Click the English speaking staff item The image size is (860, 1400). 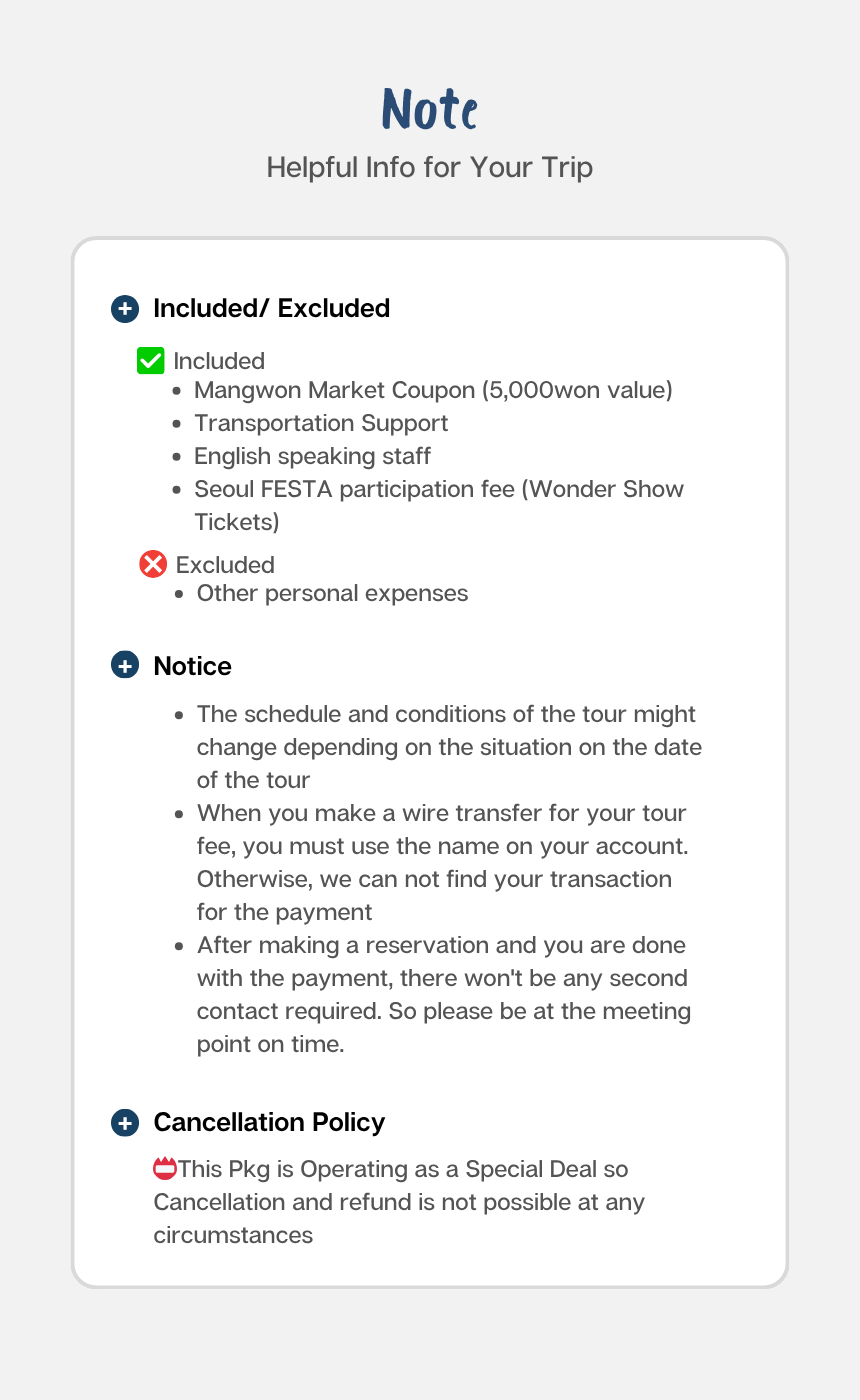coord(313,456)
